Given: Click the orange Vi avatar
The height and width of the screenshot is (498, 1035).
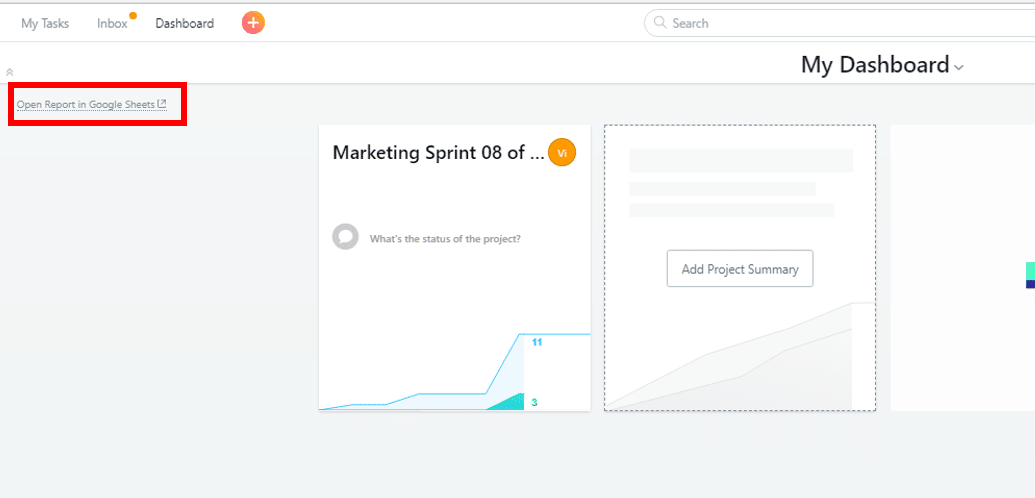Looking at the screenshot, I should point(562,153).
